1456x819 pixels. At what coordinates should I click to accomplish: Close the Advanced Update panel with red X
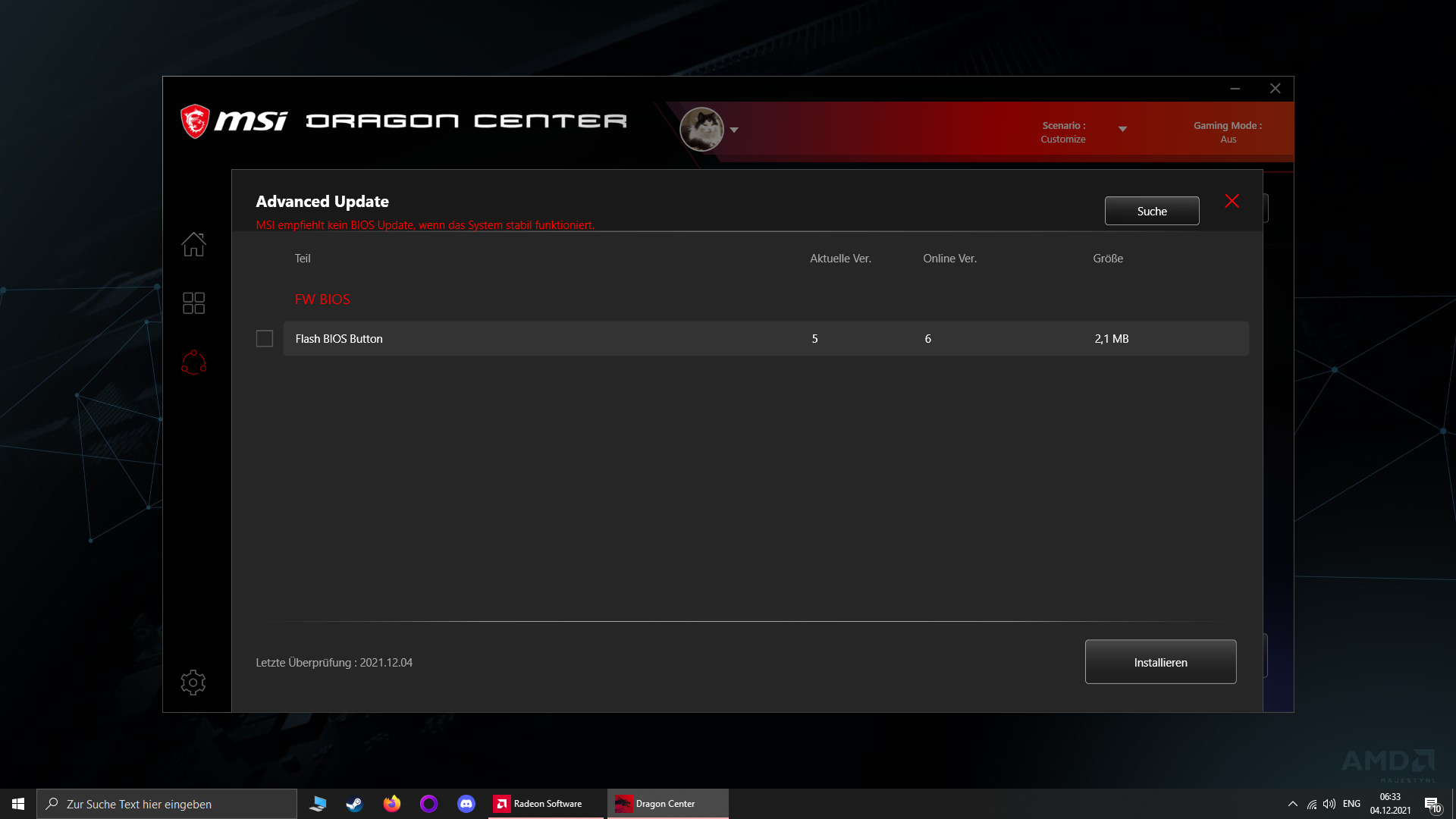click(x=1232, y=201)
